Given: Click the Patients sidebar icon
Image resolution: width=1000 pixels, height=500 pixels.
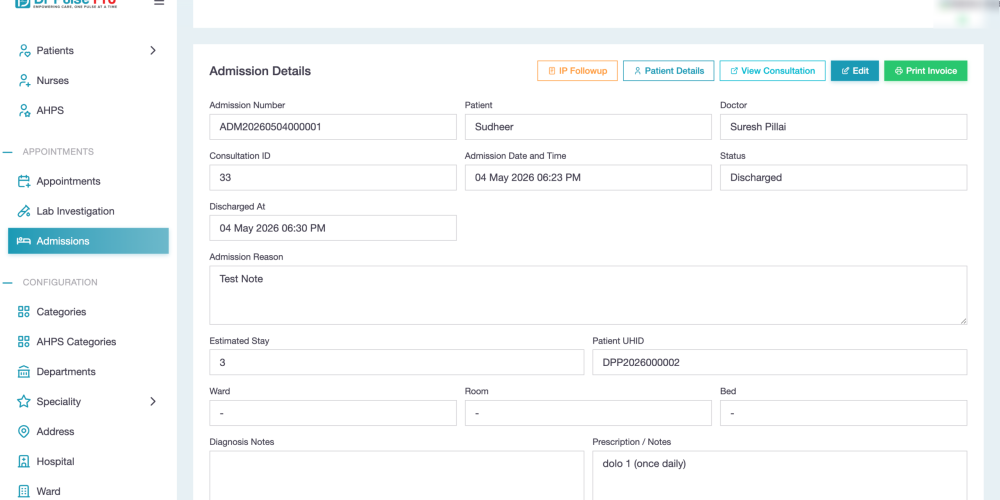Looking at the screenshot, I should pyautogui.click(x=24, y=50).
